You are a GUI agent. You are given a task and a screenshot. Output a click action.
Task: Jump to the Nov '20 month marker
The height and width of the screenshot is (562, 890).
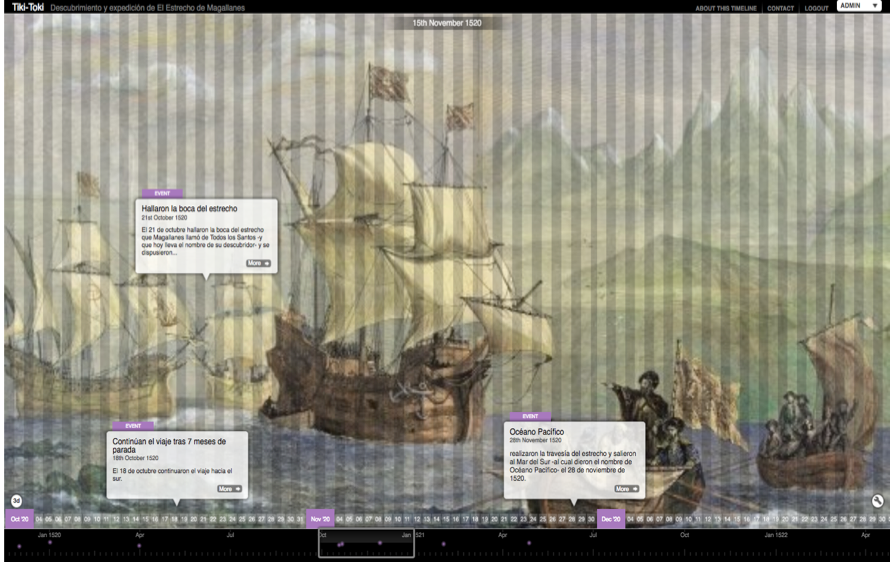(320, 519)
